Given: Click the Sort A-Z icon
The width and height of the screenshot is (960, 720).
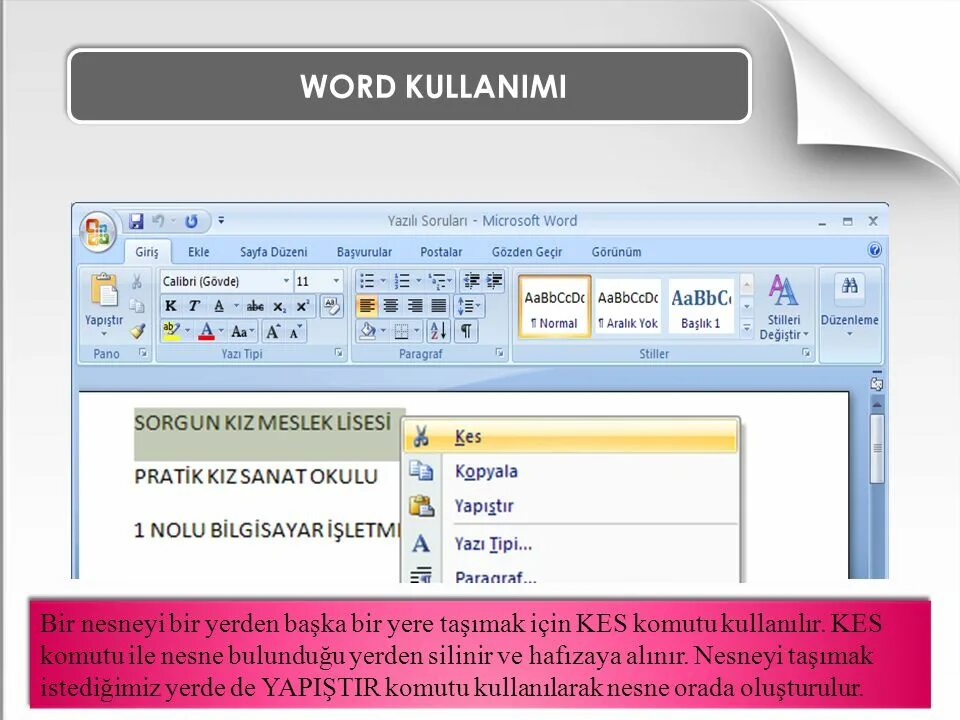Looking at the screenshot, I should click(x=438, y=331).
